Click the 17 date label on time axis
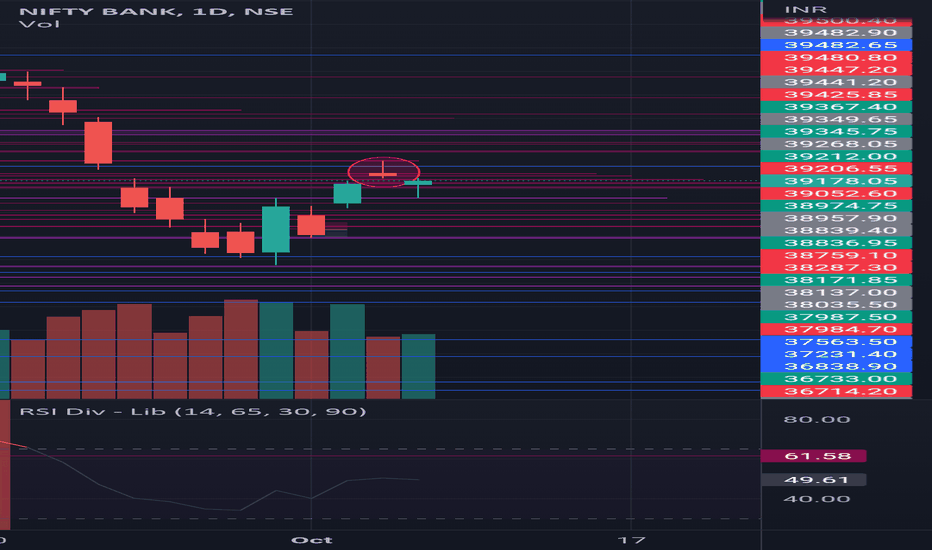 coord(631,540)
